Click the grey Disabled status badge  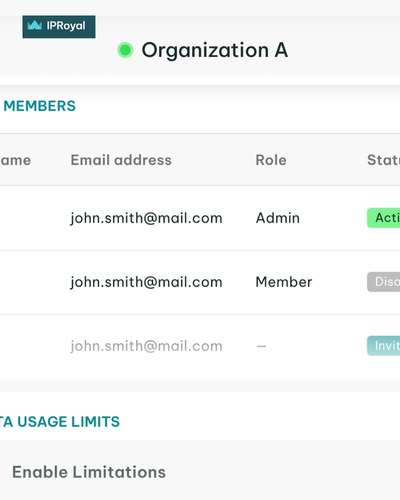[383, 282]
